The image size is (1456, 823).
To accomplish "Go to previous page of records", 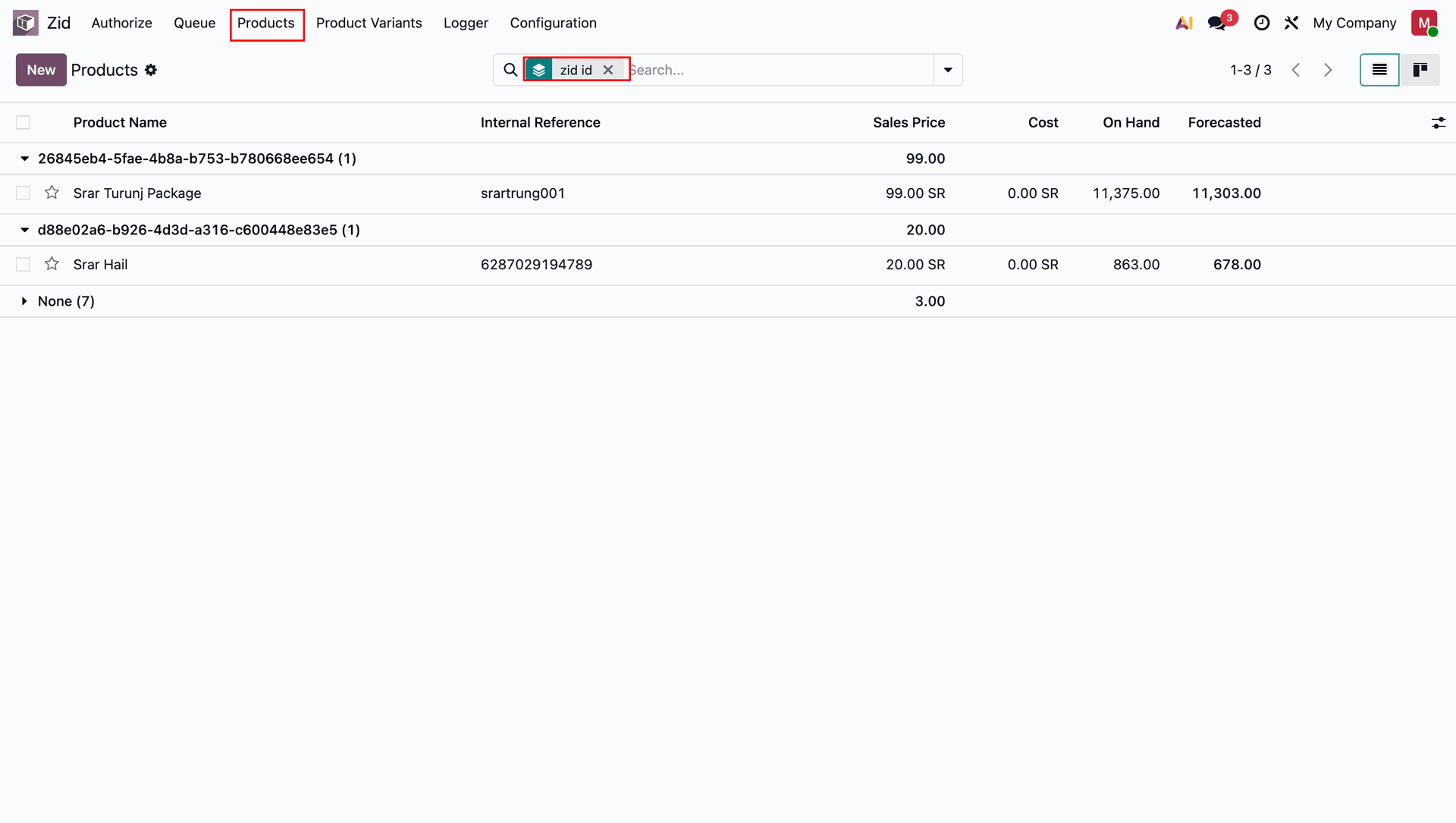I will pyautogui.click(x=1296, y=70).
